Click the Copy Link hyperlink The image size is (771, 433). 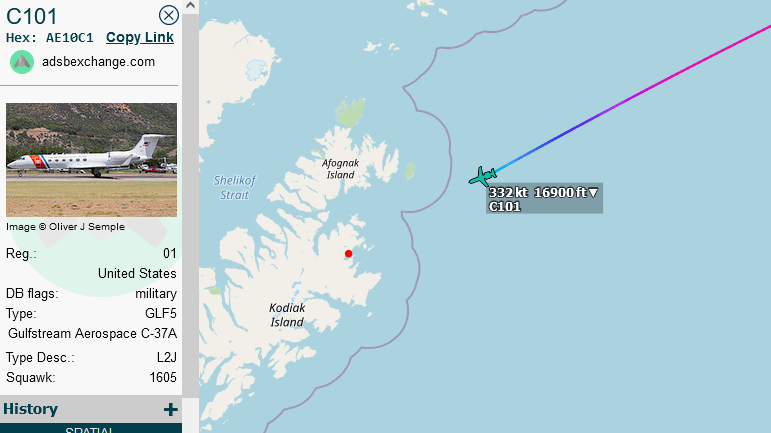(140, 37)
